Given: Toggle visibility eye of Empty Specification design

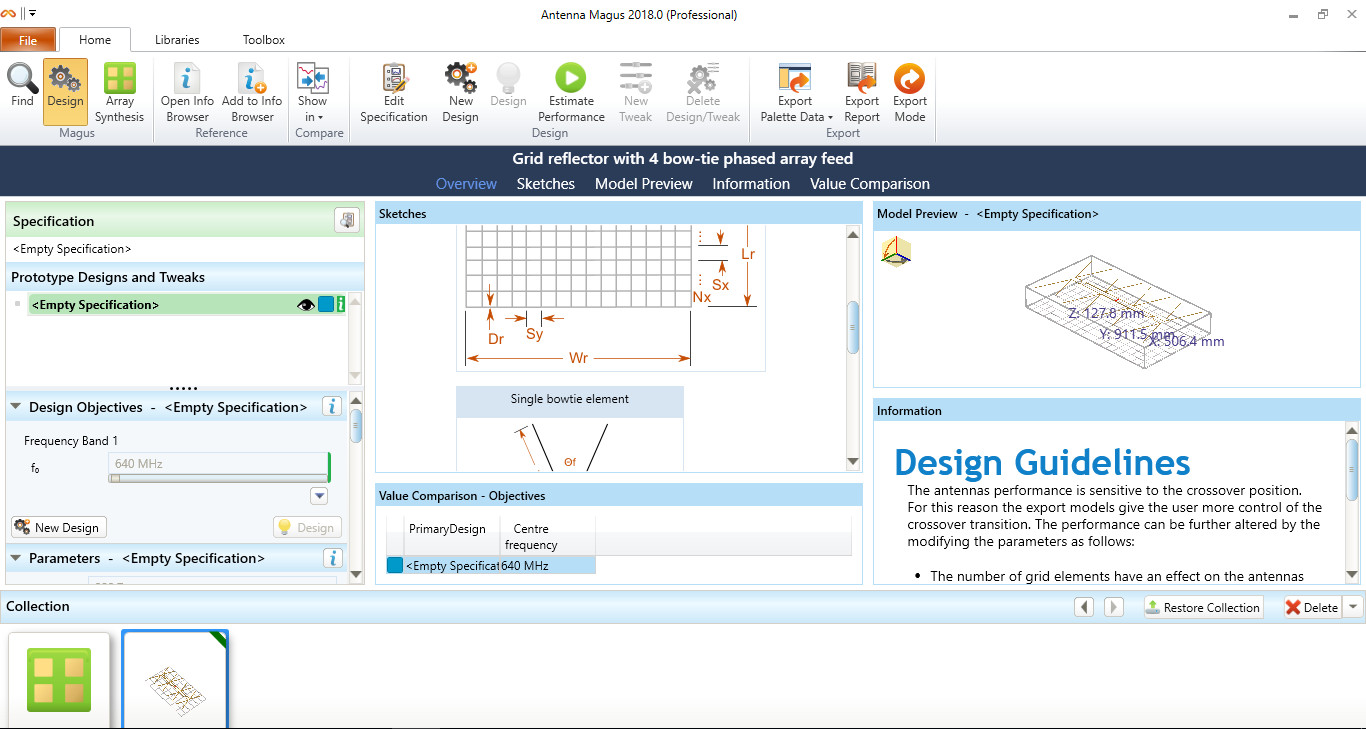Looking at the screenshot, I should [x=306, y=305].
